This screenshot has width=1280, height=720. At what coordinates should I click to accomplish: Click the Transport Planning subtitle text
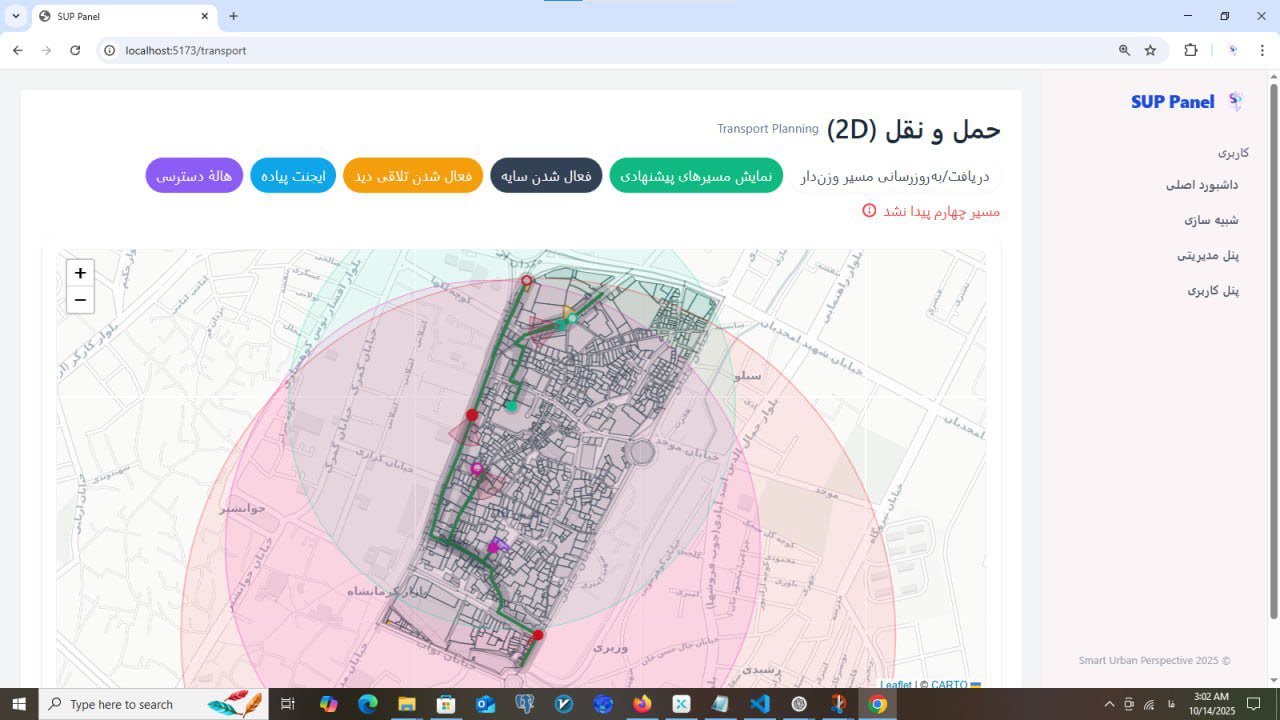click(x=768, y=129)
